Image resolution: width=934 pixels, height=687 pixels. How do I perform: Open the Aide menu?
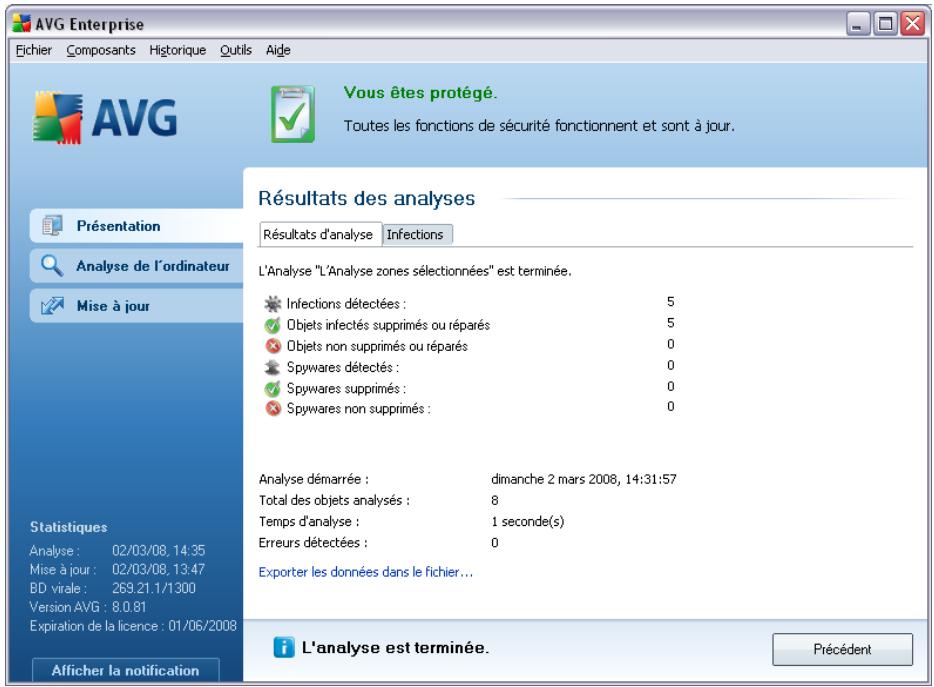coord(278,50)
